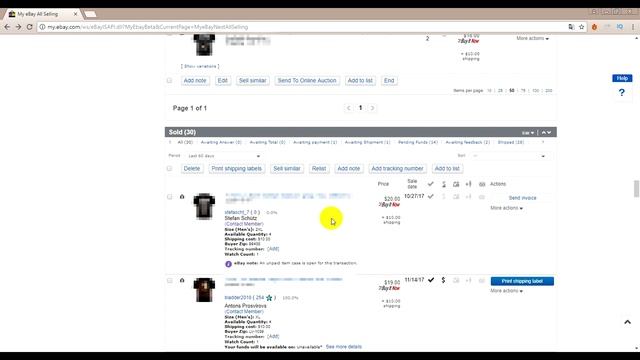This screenshot has width=640, height=360.
Task: Reload the eBay page
Action: (x=29, y=27)
